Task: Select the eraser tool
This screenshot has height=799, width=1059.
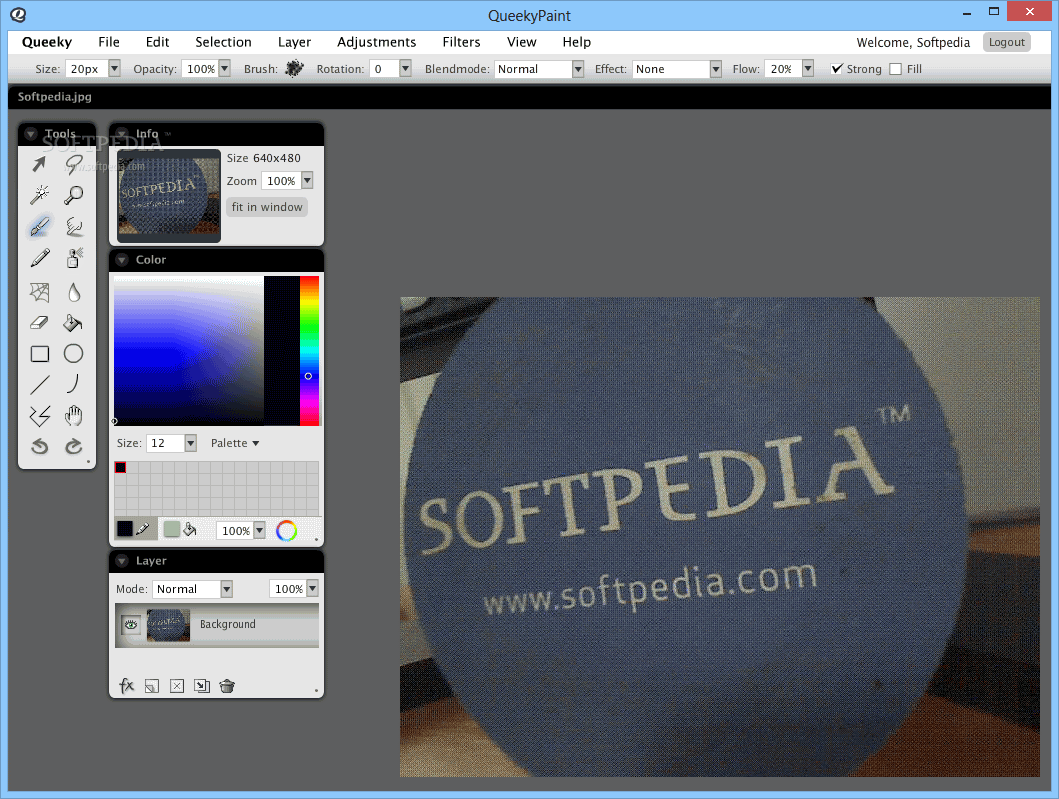Action: (x=39, y=323)
